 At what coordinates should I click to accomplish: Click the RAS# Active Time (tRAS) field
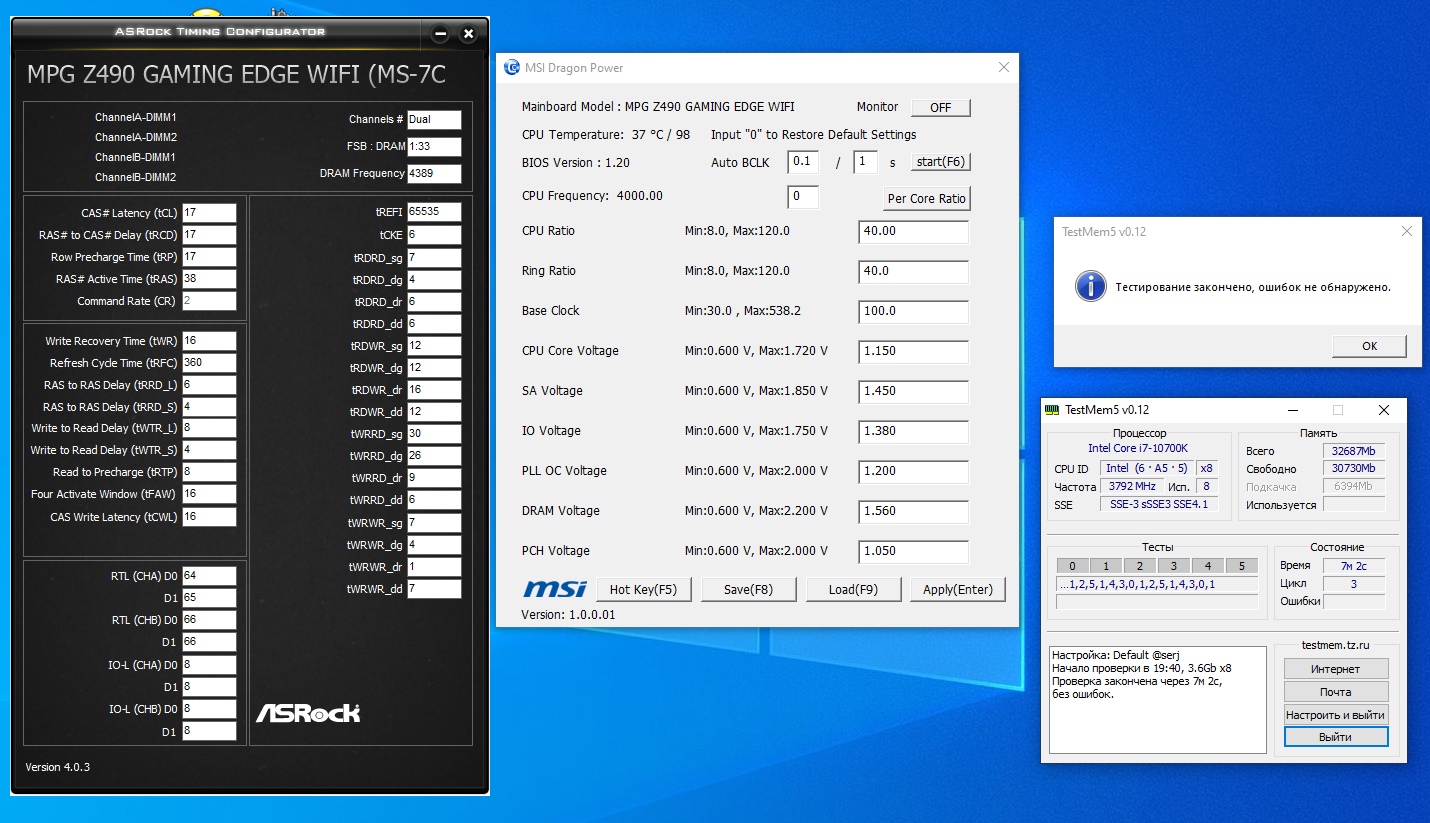209,279
